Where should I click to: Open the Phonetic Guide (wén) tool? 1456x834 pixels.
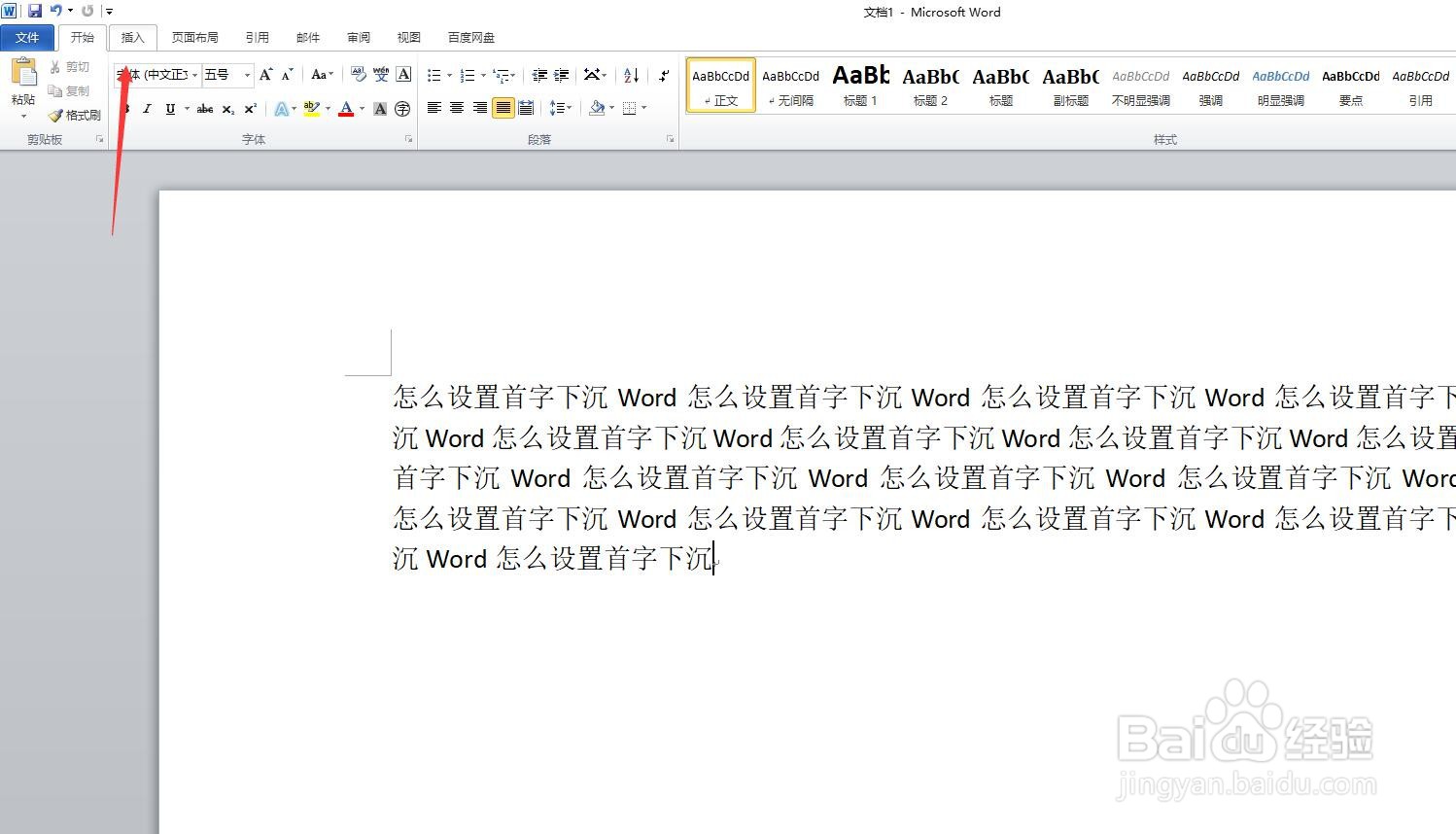tap(381, 75)
